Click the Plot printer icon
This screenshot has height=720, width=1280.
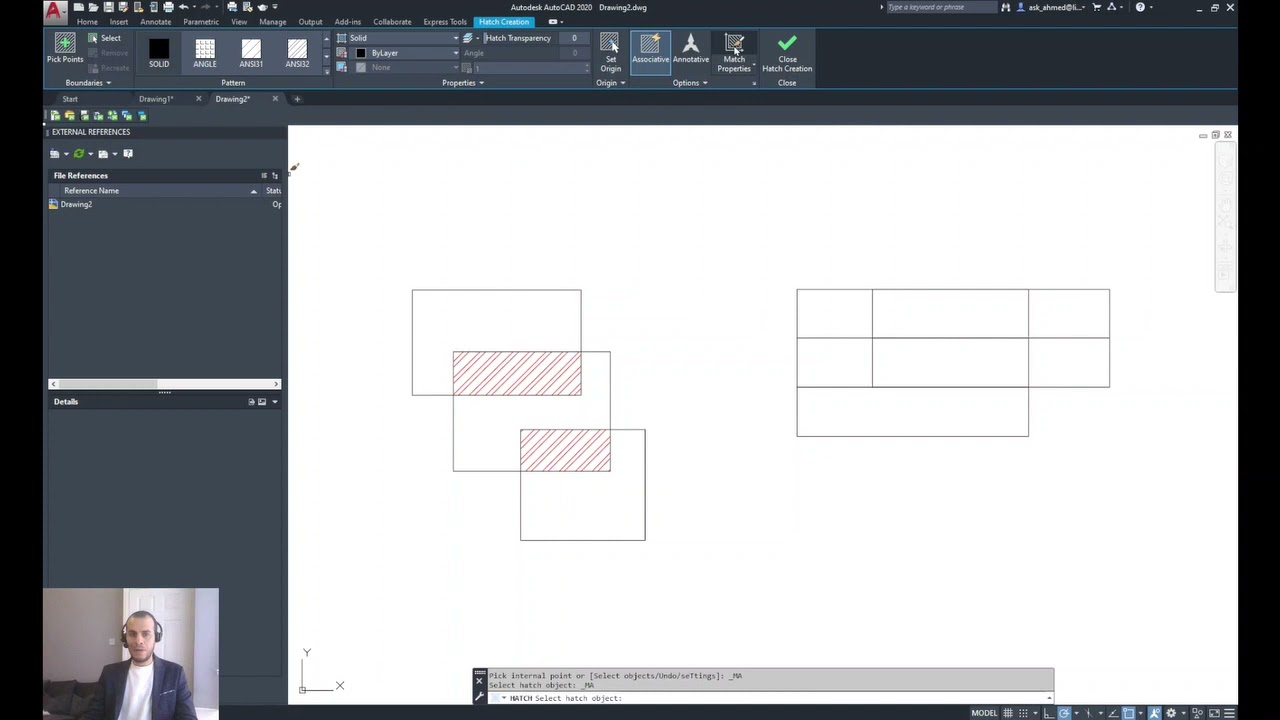[167, 7]
